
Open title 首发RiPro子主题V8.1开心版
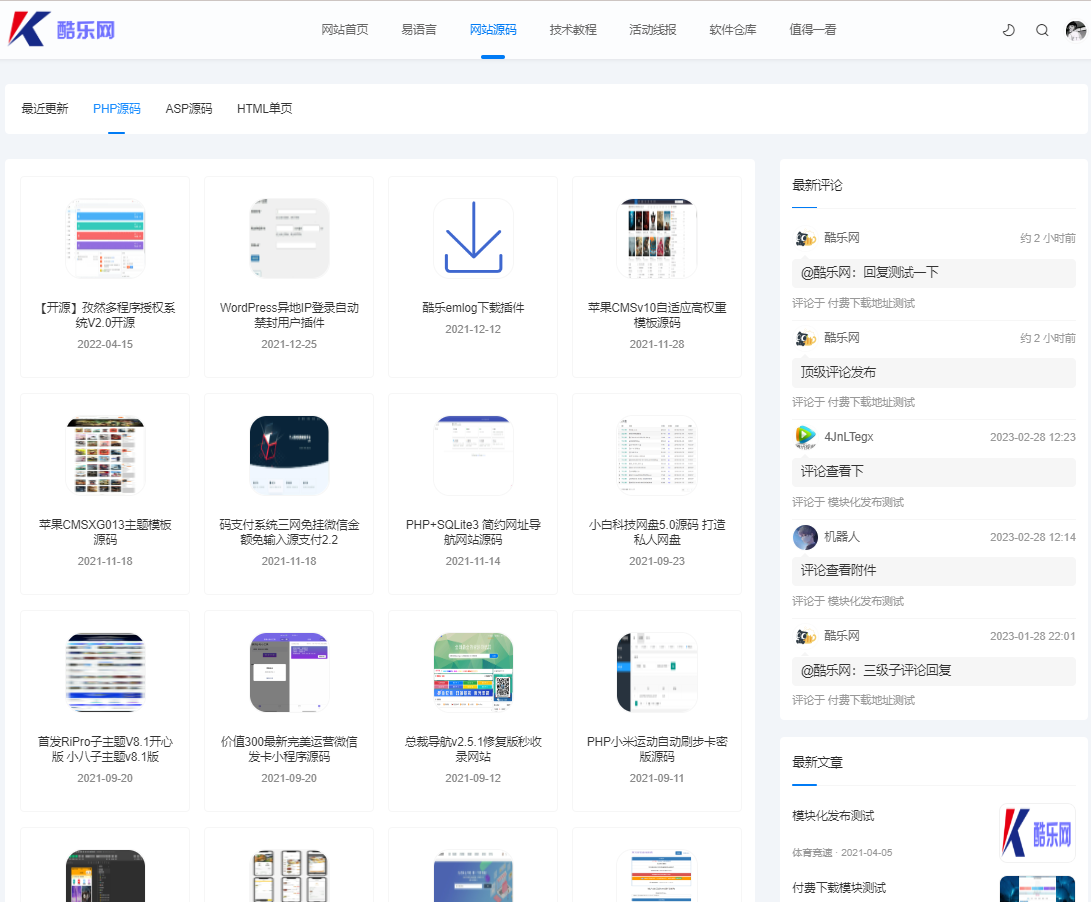point(105,750)
